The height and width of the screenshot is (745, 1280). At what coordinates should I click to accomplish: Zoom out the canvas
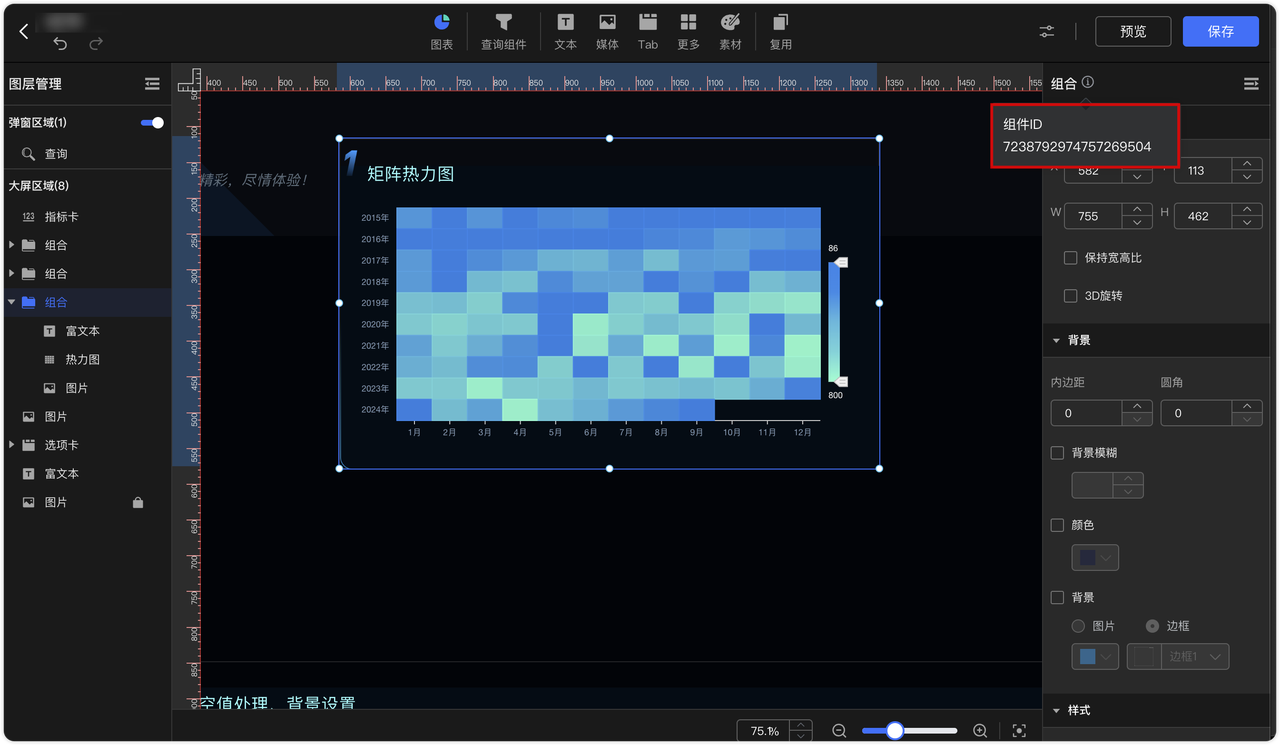pos(839,731)
